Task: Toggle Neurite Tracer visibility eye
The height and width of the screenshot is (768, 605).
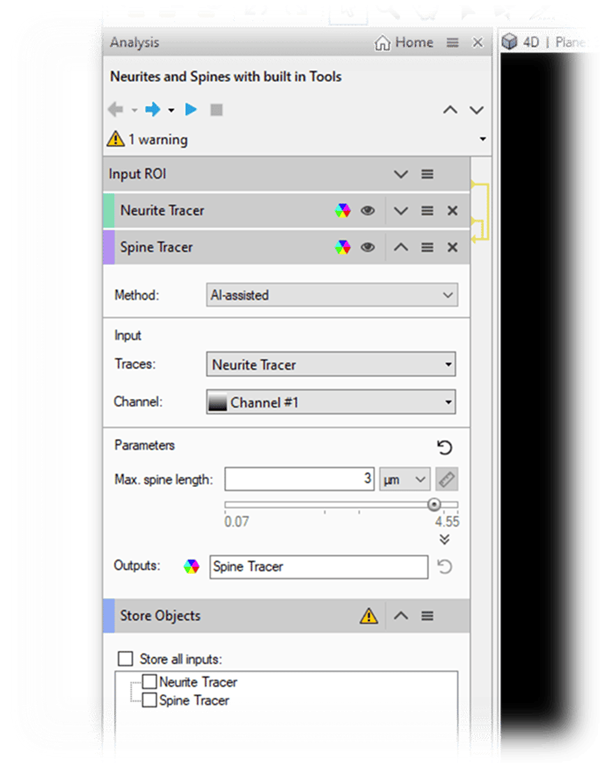Action: click(x=368, y=211)
